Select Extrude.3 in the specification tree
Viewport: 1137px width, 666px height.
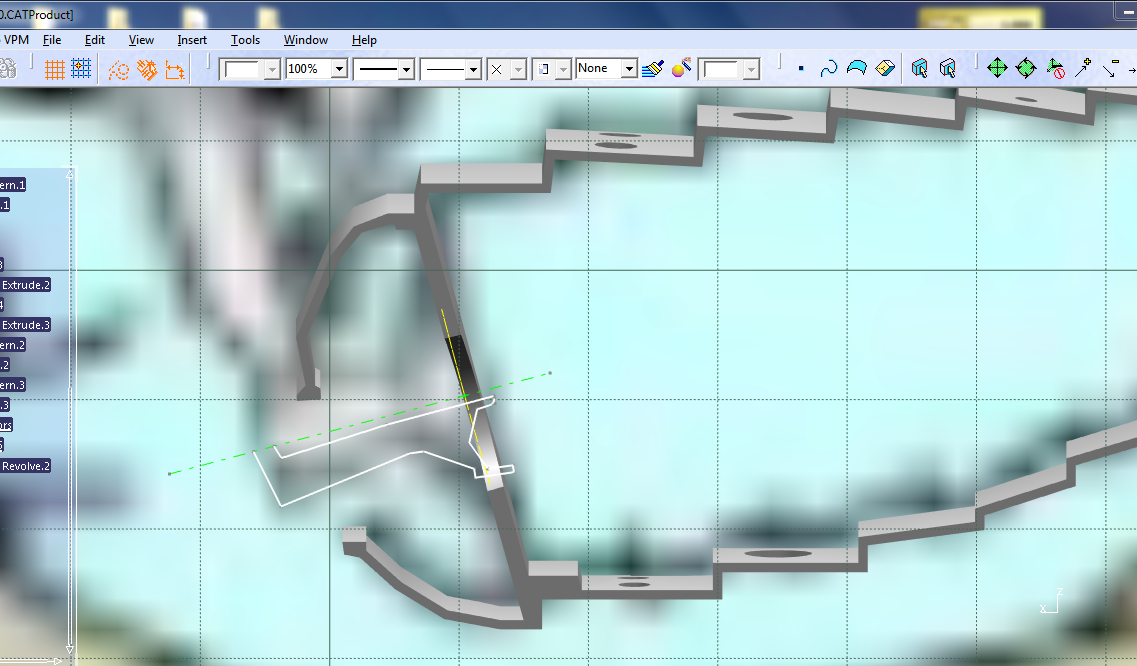coord(25,324)
